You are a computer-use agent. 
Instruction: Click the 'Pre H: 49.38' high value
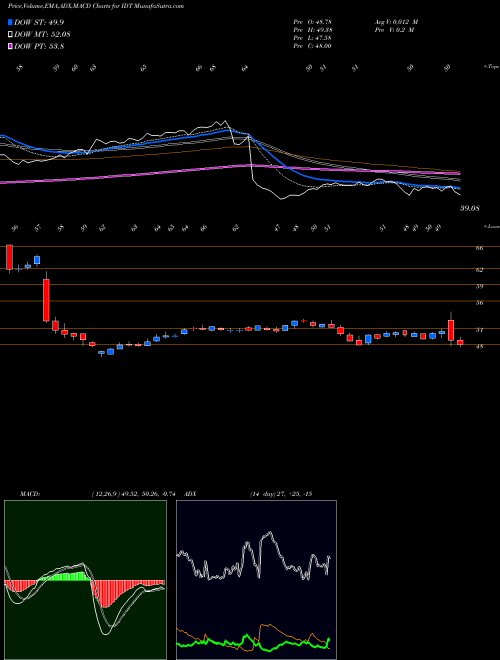point(313,30)
